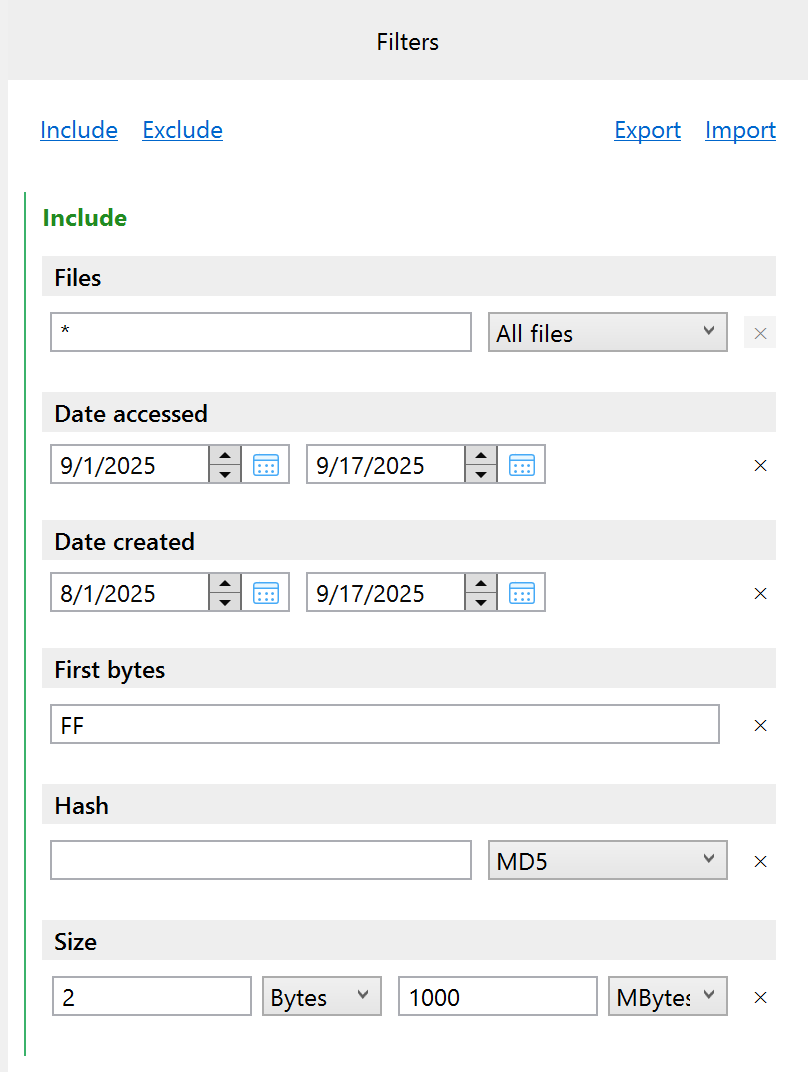Viewport: 808px width, 1072px height.
Task: Remove the Date accessed filter
Action: (760, 465)
